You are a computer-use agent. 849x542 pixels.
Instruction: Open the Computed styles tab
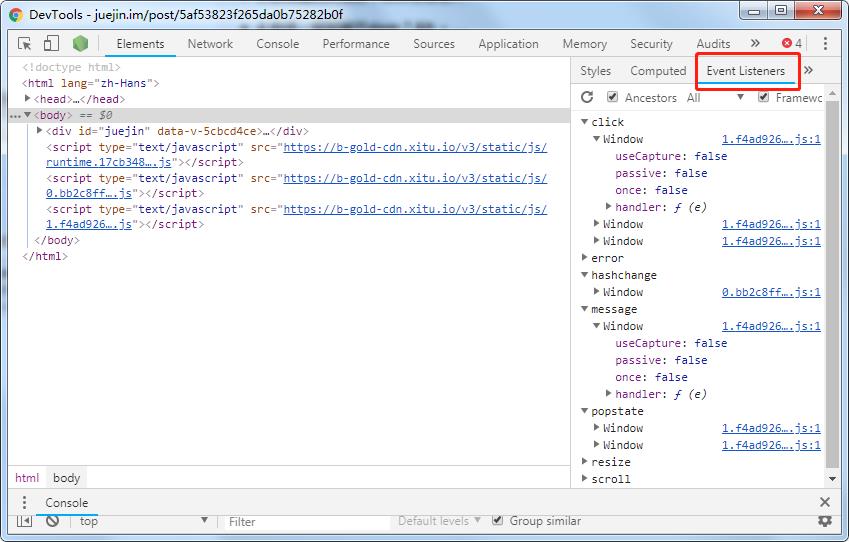(x=658, y=71)
